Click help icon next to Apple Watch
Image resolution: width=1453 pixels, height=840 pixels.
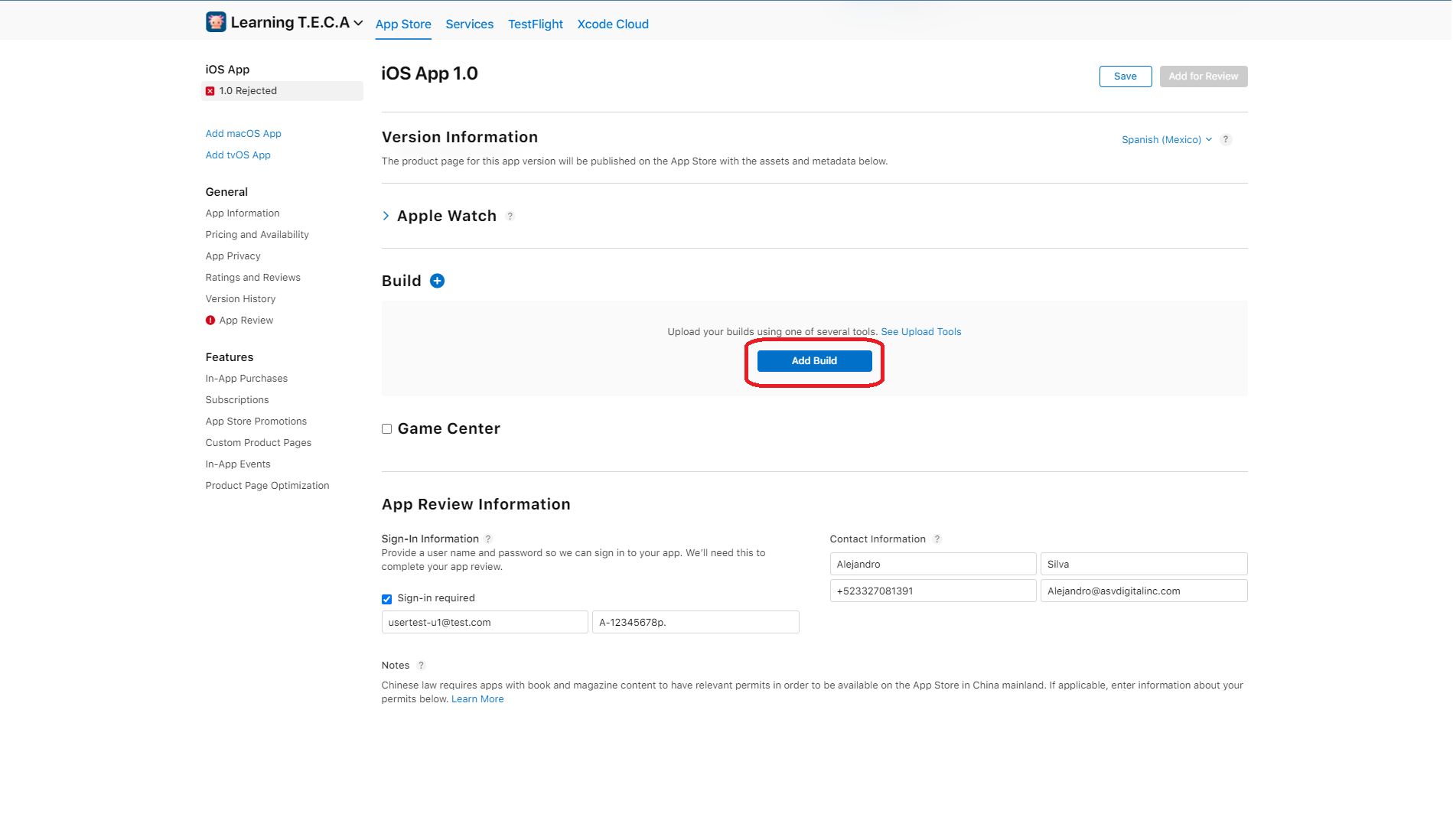click(510, 217)
